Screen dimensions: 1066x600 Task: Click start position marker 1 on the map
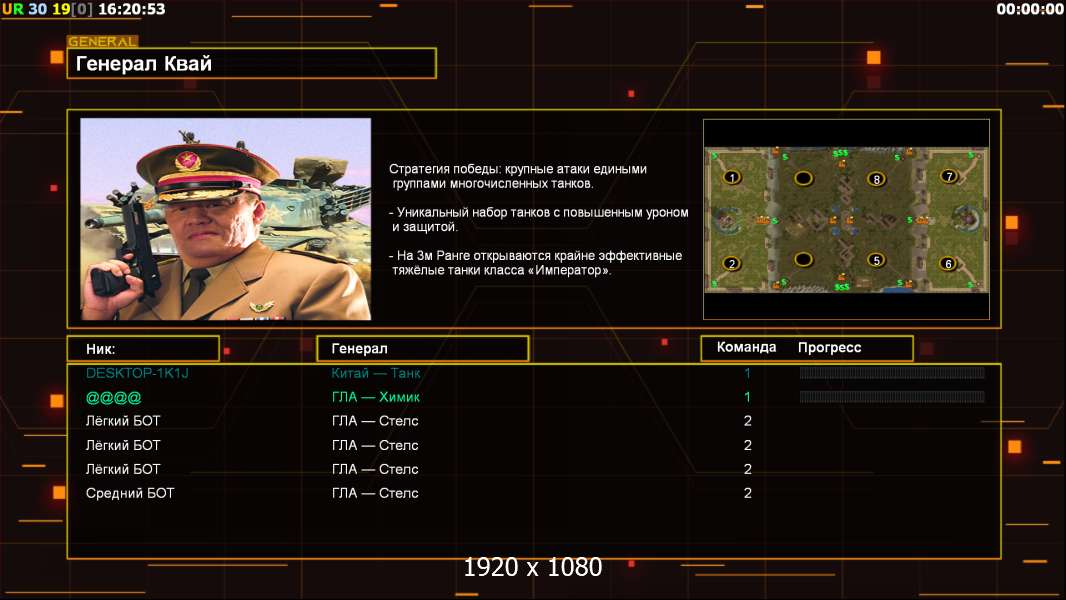(x=732, y=178)
